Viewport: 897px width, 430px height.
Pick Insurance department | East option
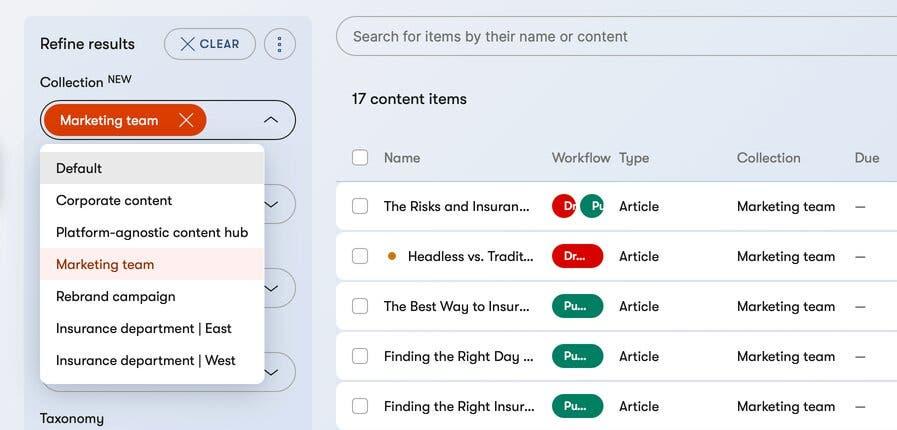pyautogui.click(x=145, y=328)
